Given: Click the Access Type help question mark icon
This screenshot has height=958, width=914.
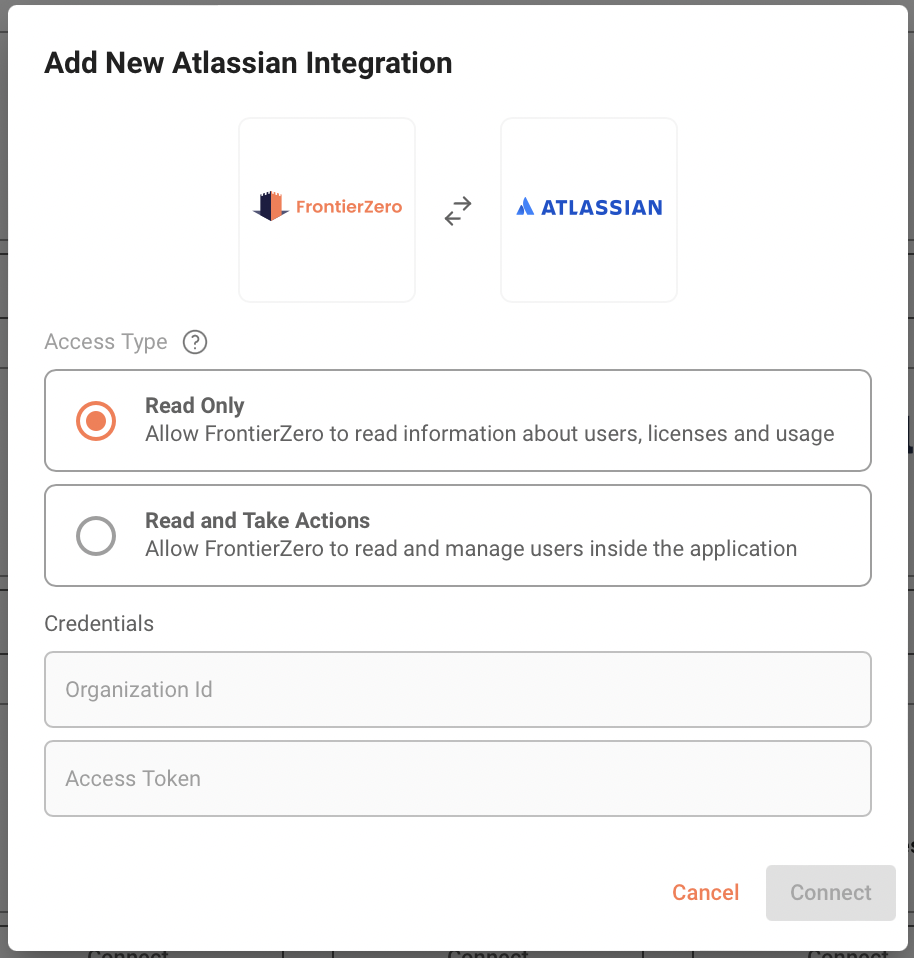Looking at the screenshot, I should pos(195,342).
